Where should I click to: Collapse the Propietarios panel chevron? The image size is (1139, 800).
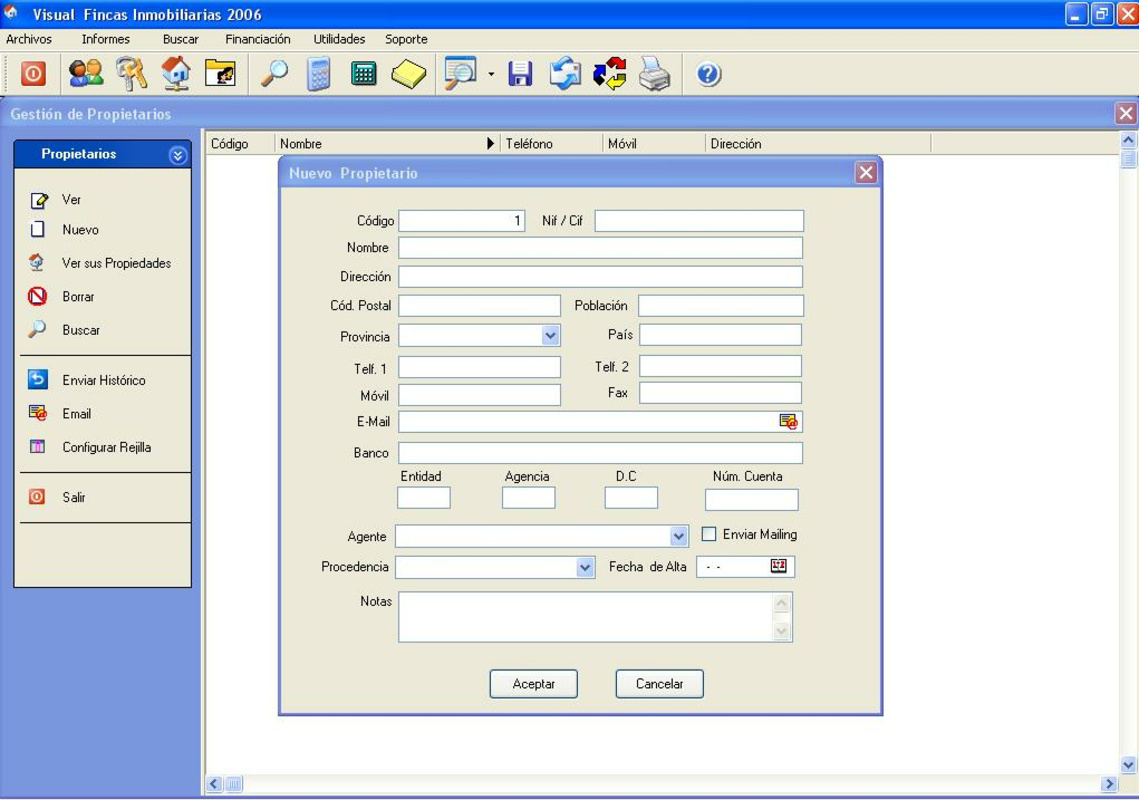click(178, 155)
